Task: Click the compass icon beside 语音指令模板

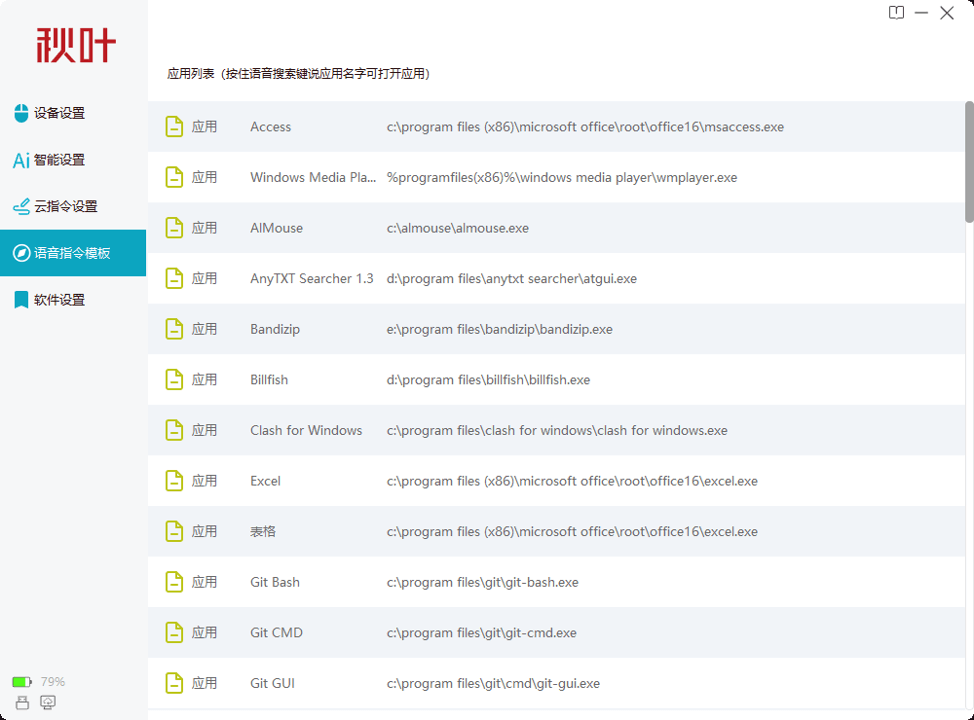Action: pos(21,253)
